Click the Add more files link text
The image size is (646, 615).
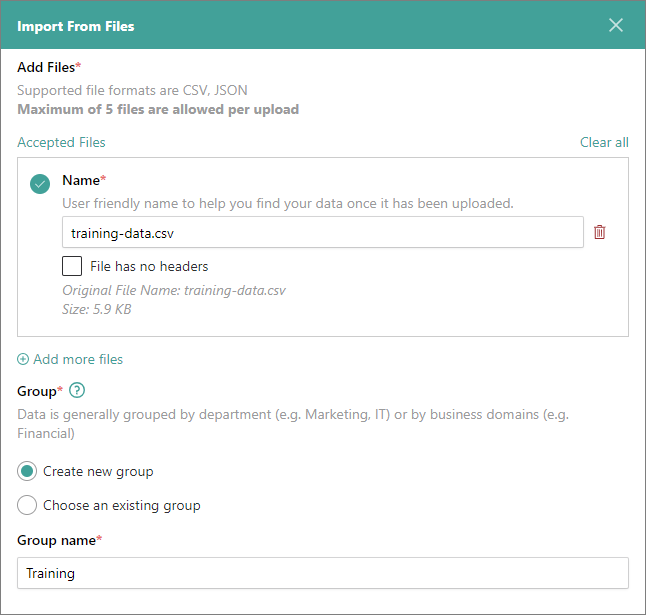tap(78, 359)
